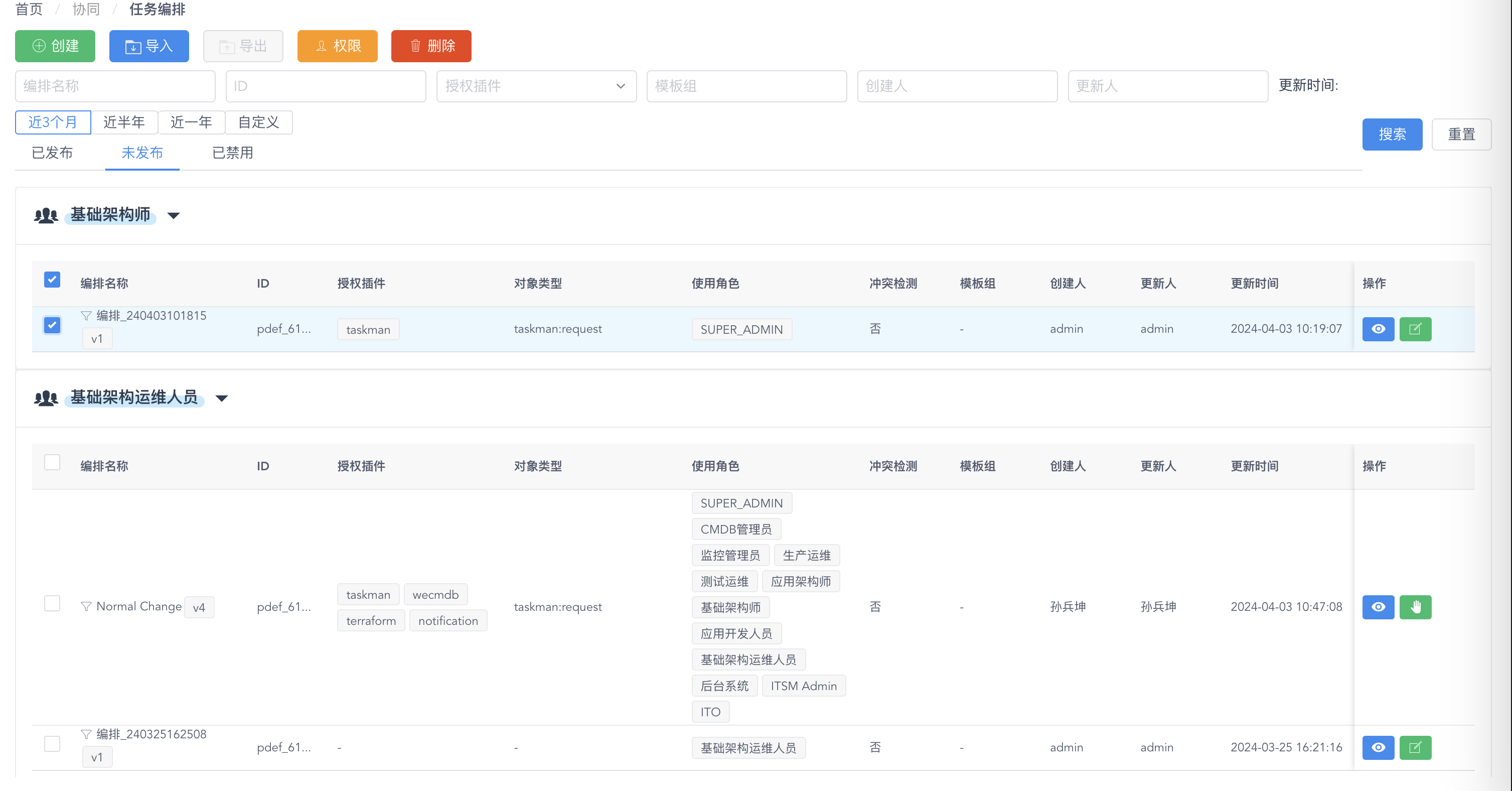Image resolution: width=1512 pixels, height=791 pixels.
Task: Open the 授权插件 dropdown filter
Action: [536, 86]
